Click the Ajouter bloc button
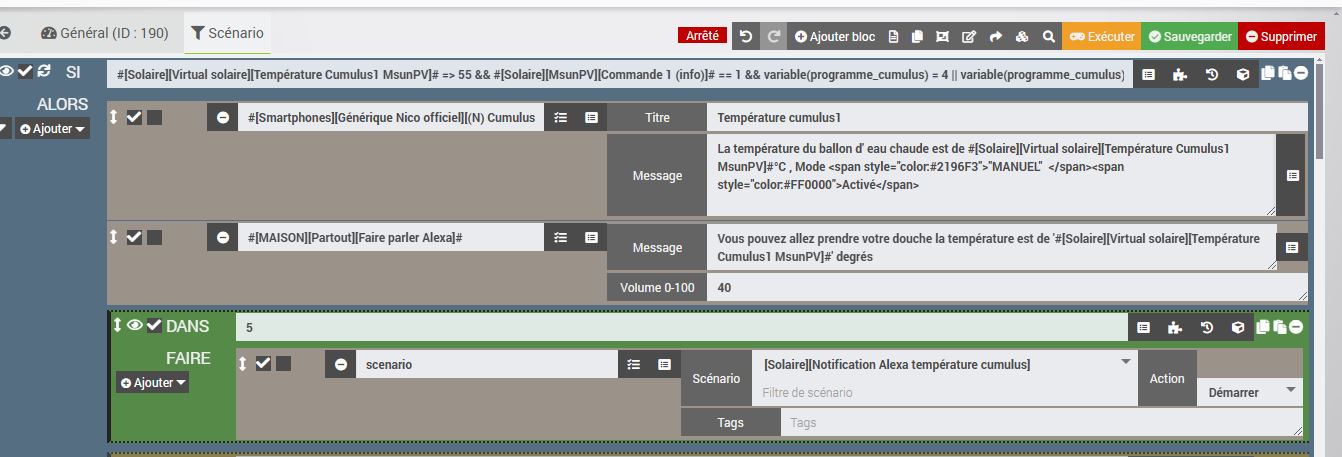 (x=835, y=36)
